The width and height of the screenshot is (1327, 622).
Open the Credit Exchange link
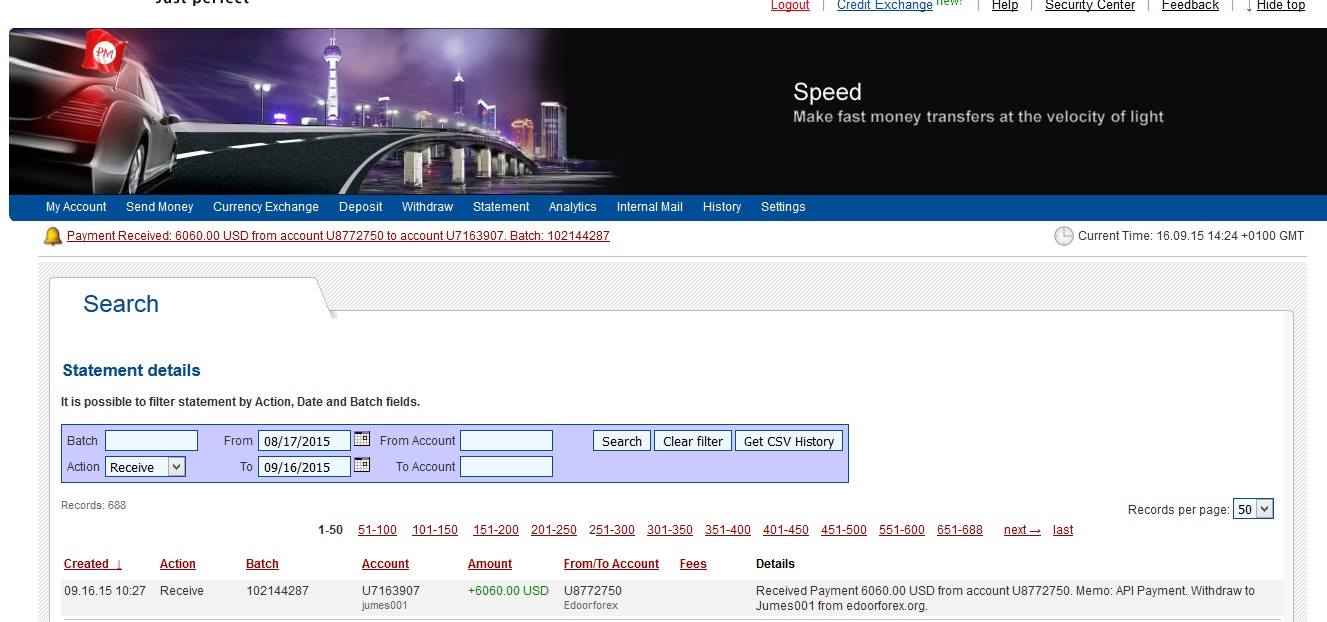click(x=885, y=5)
